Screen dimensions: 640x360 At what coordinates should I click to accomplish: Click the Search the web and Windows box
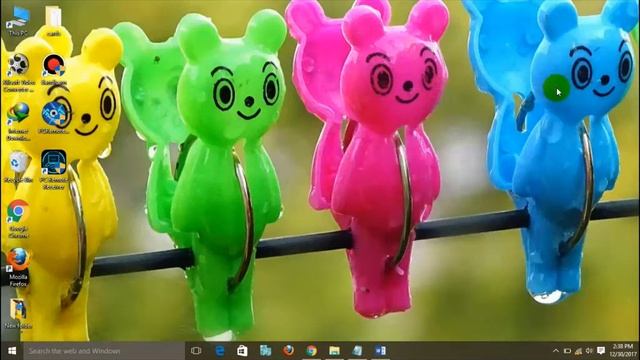(x=104, y=351)
